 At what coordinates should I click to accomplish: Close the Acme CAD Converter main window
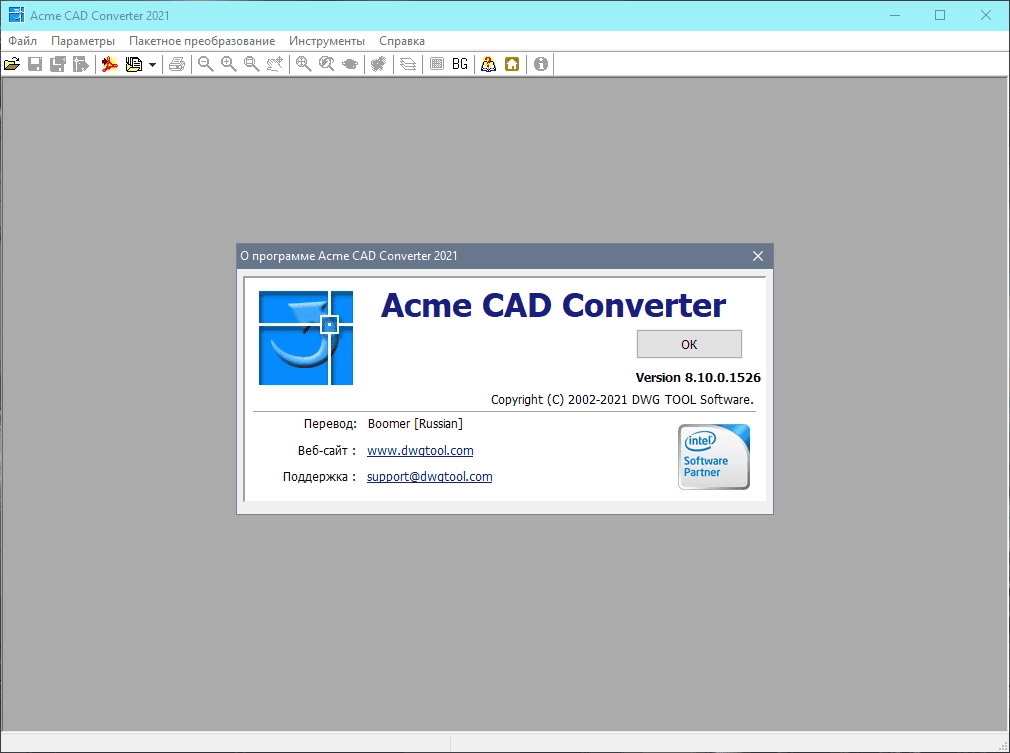986,15
